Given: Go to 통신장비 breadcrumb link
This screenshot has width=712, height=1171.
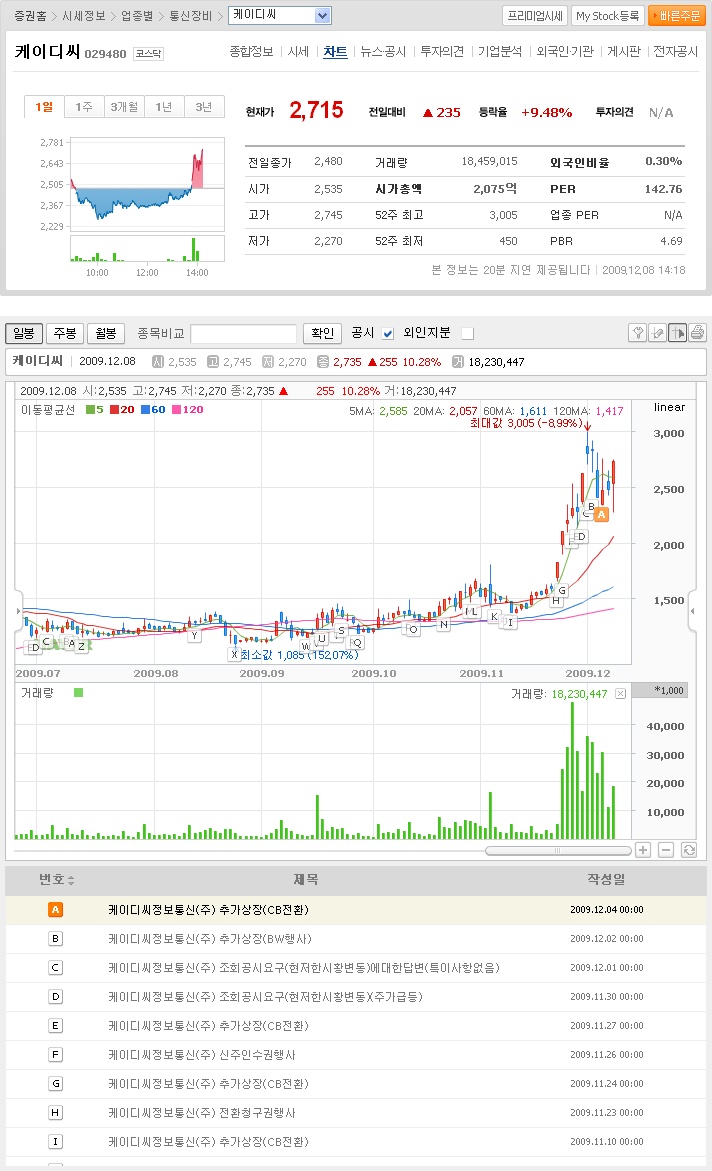Looking at the screenshot, I should (x=190, y=16).
